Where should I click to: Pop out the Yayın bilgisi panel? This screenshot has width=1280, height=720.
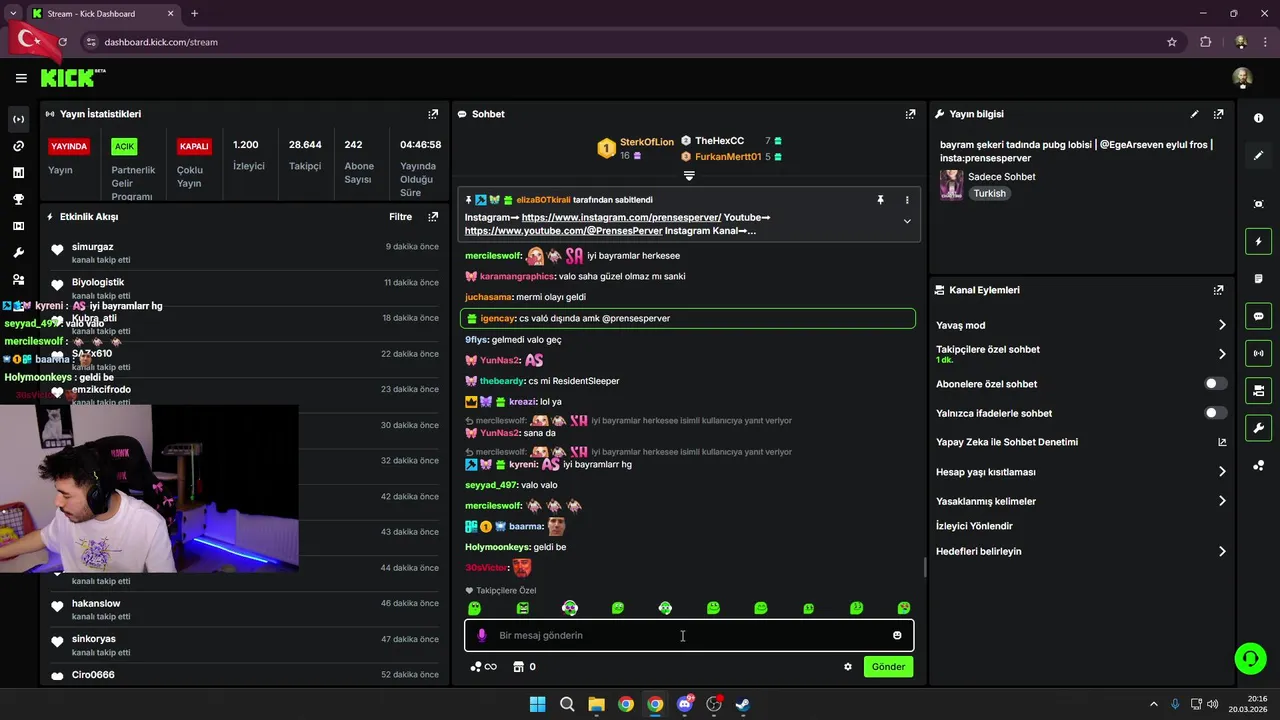[1218, 114]
